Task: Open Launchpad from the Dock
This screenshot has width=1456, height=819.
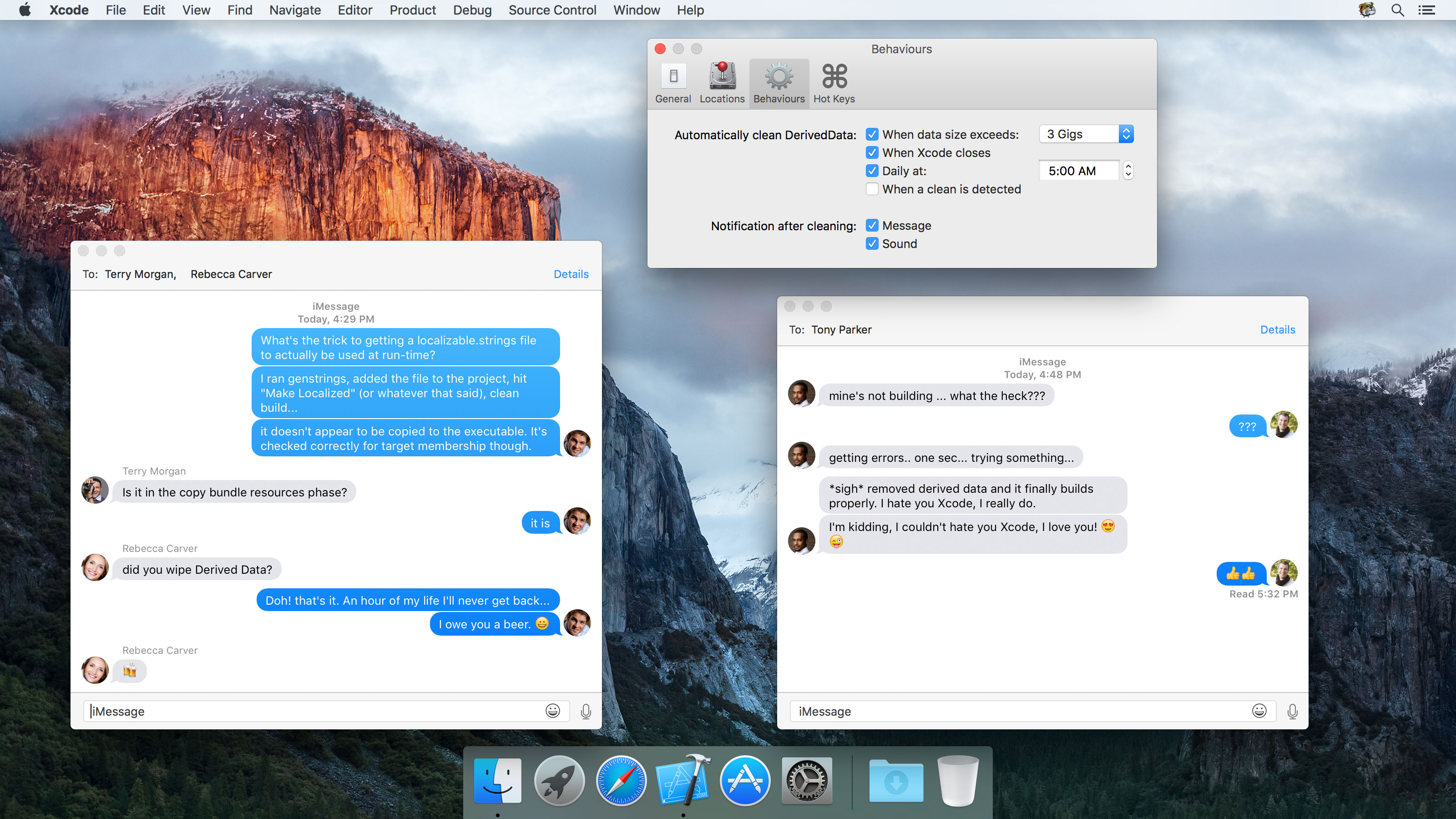Action: [x=559, y=781]
